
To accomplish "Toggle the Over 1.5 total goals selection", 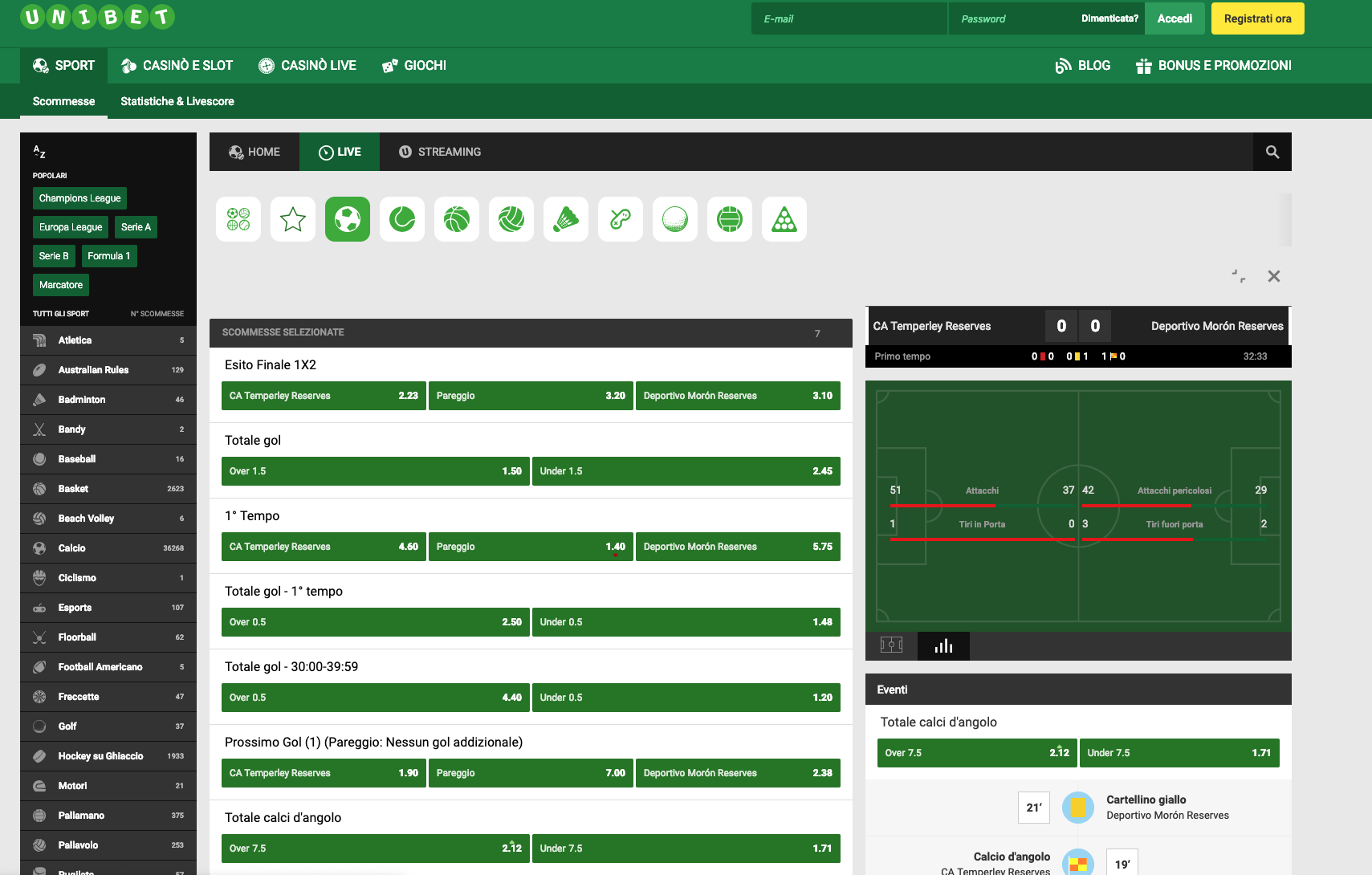I will click(374, 471).
